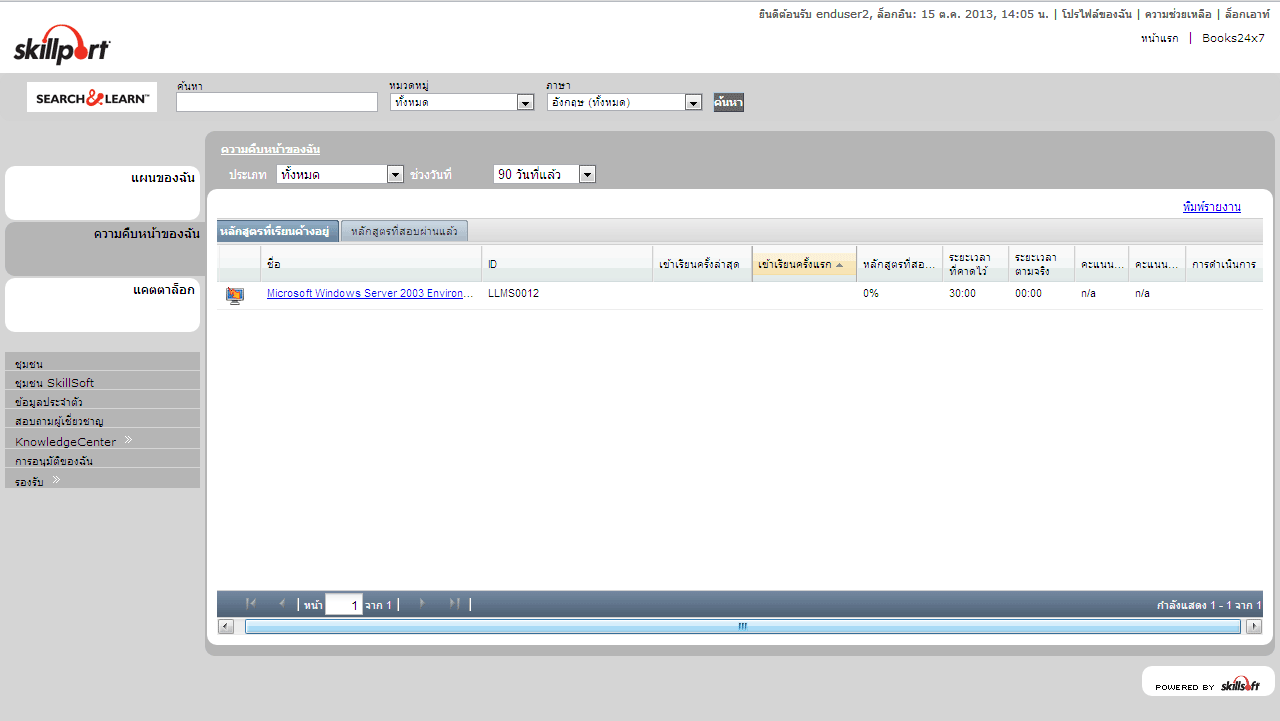Viewport: 1280px width, 721px height.
Task: Open ความช่วยเหลือ help link
Action: pyautogui.click(x=1178, y=14)
